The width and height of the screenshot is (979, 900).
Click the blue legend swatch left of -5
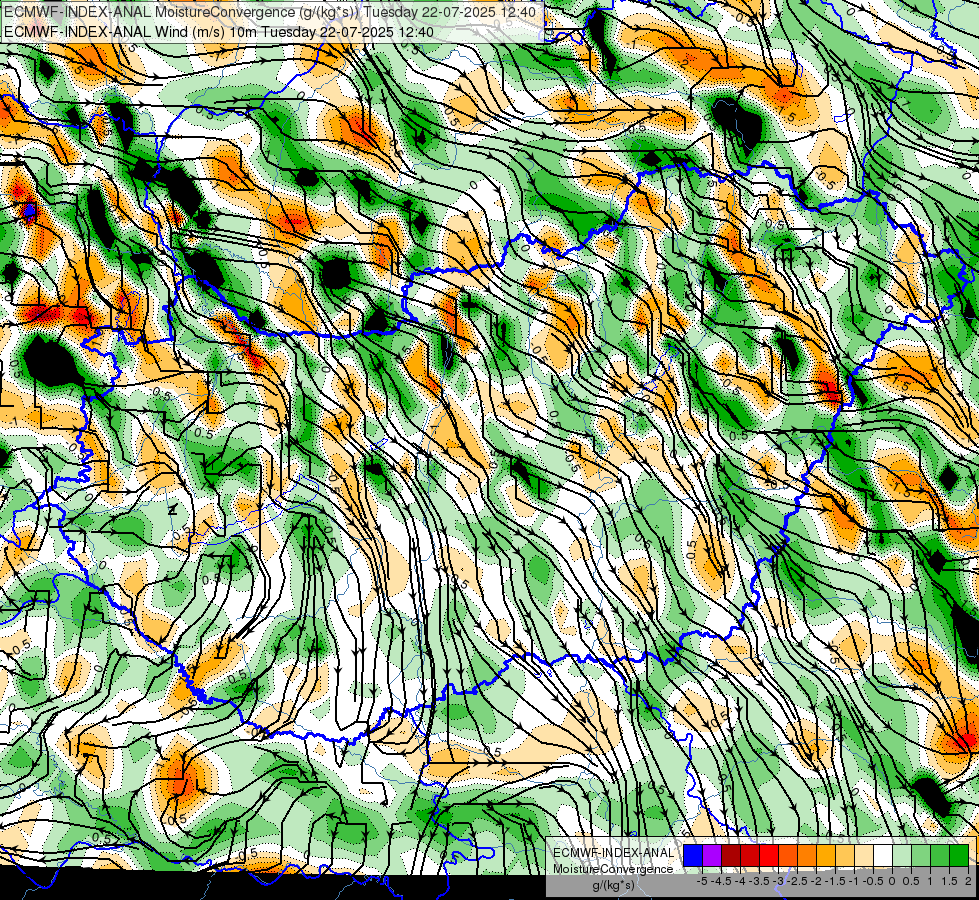click(x=693, y=855)
